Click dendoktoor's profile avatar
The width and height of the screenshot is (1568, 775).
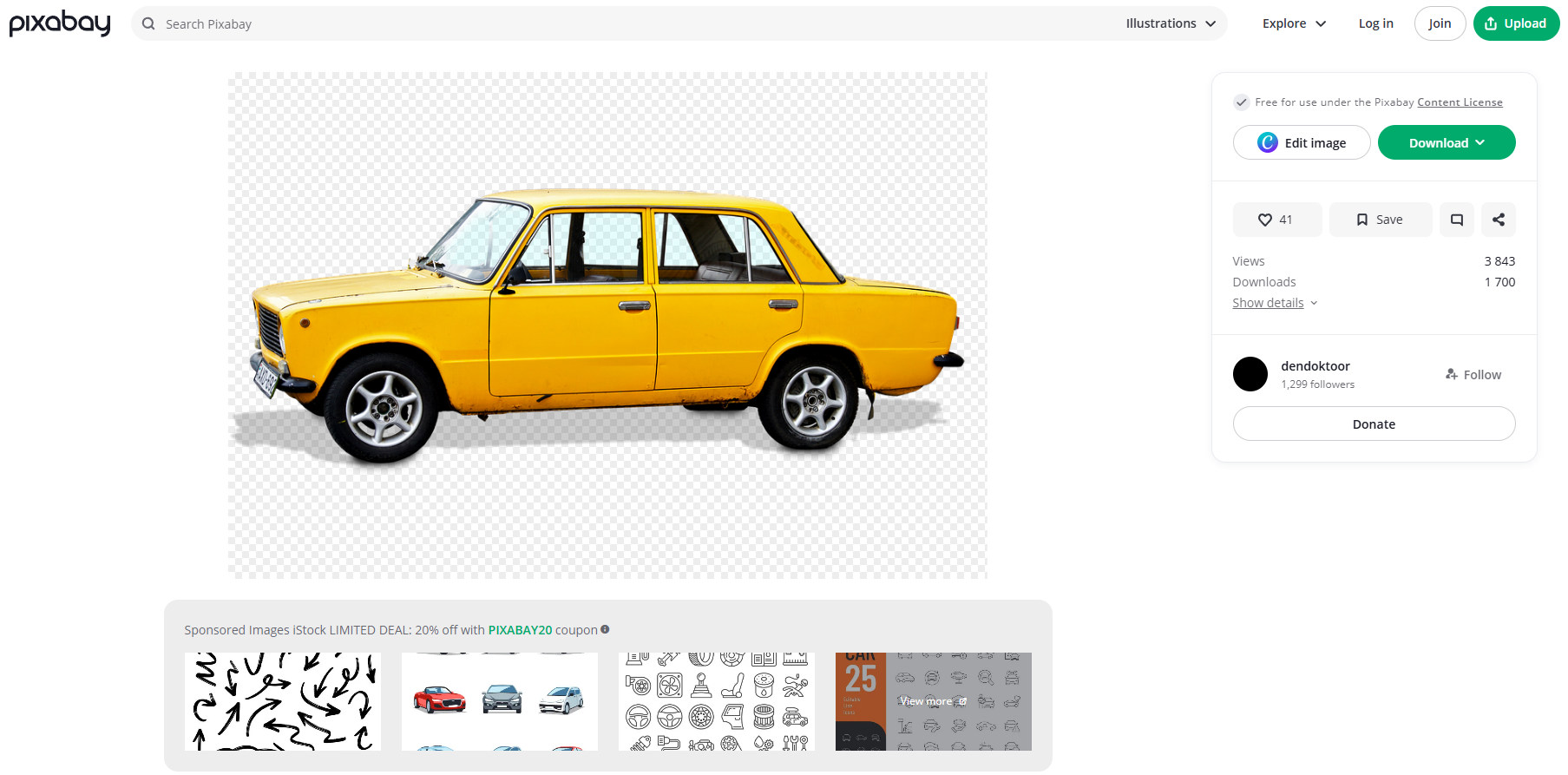coord(1250,374)
